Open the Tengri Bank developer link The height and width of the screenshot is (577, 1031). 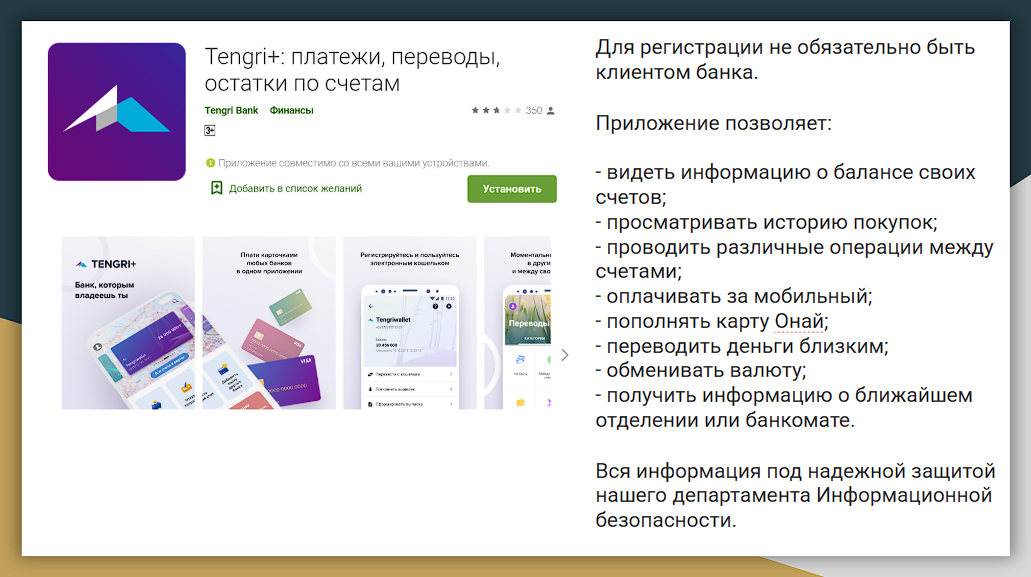[231, 110]
